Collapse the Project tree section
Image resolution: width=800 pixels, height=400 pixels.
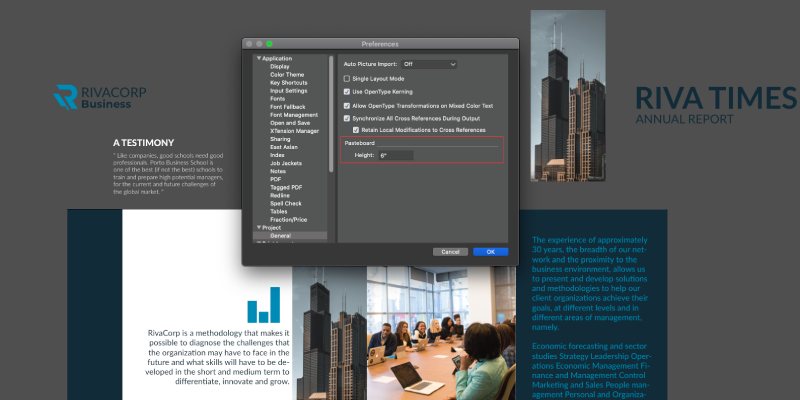pyautogui.click(x=259, y=228)
